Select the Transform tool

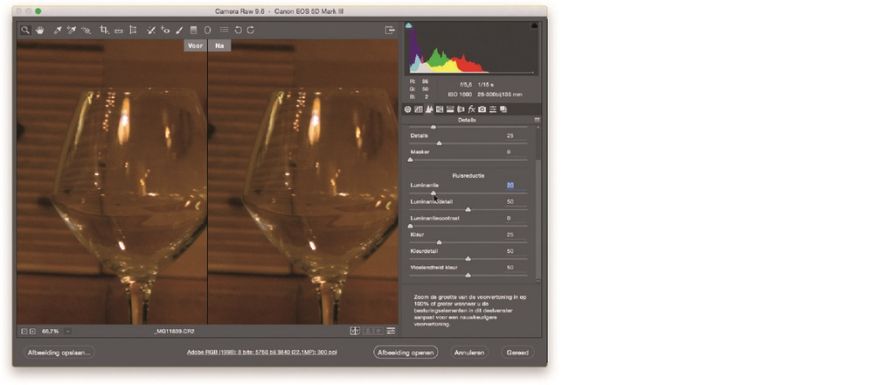coord(133,30)
